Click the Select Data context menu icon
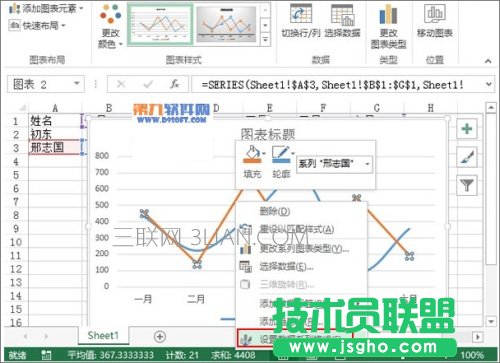Image resolution: width=500 pixels, height=363 pixels. point(246,266)
